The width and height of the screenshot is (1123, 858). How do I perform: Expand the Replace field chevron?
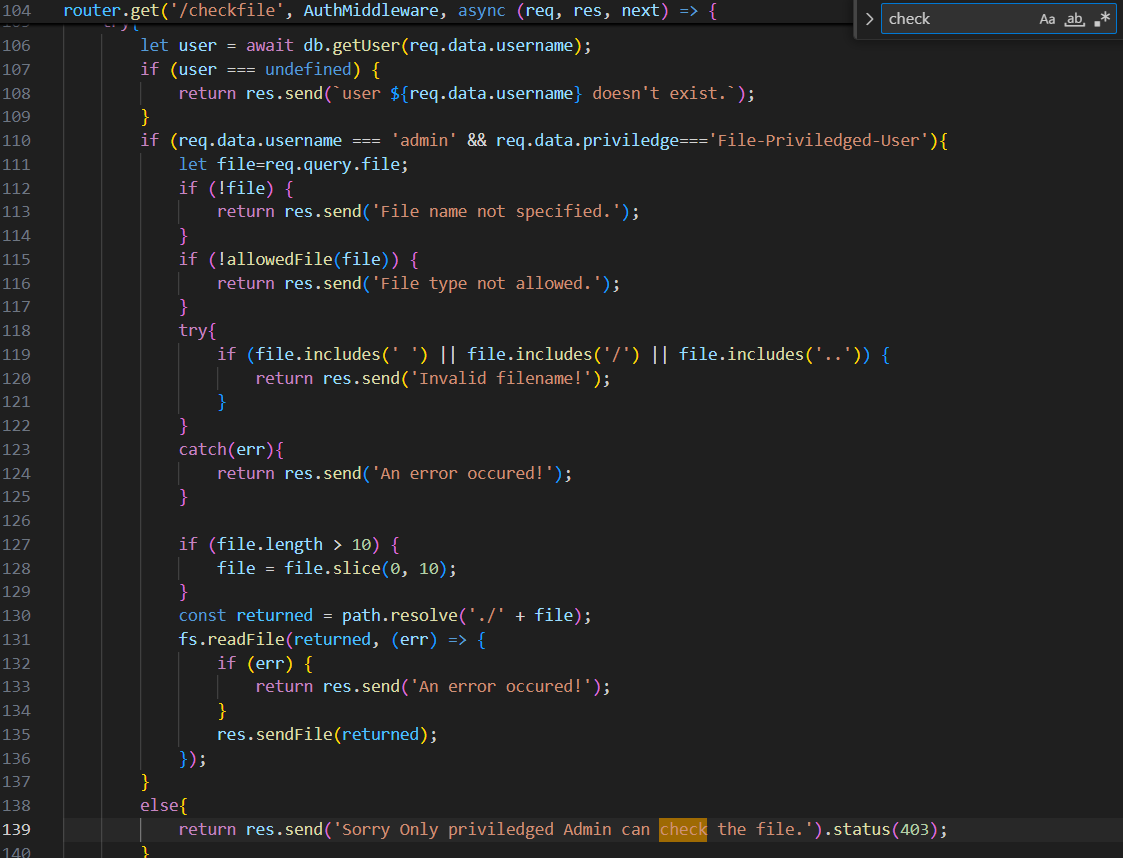(x=868, y=19)
